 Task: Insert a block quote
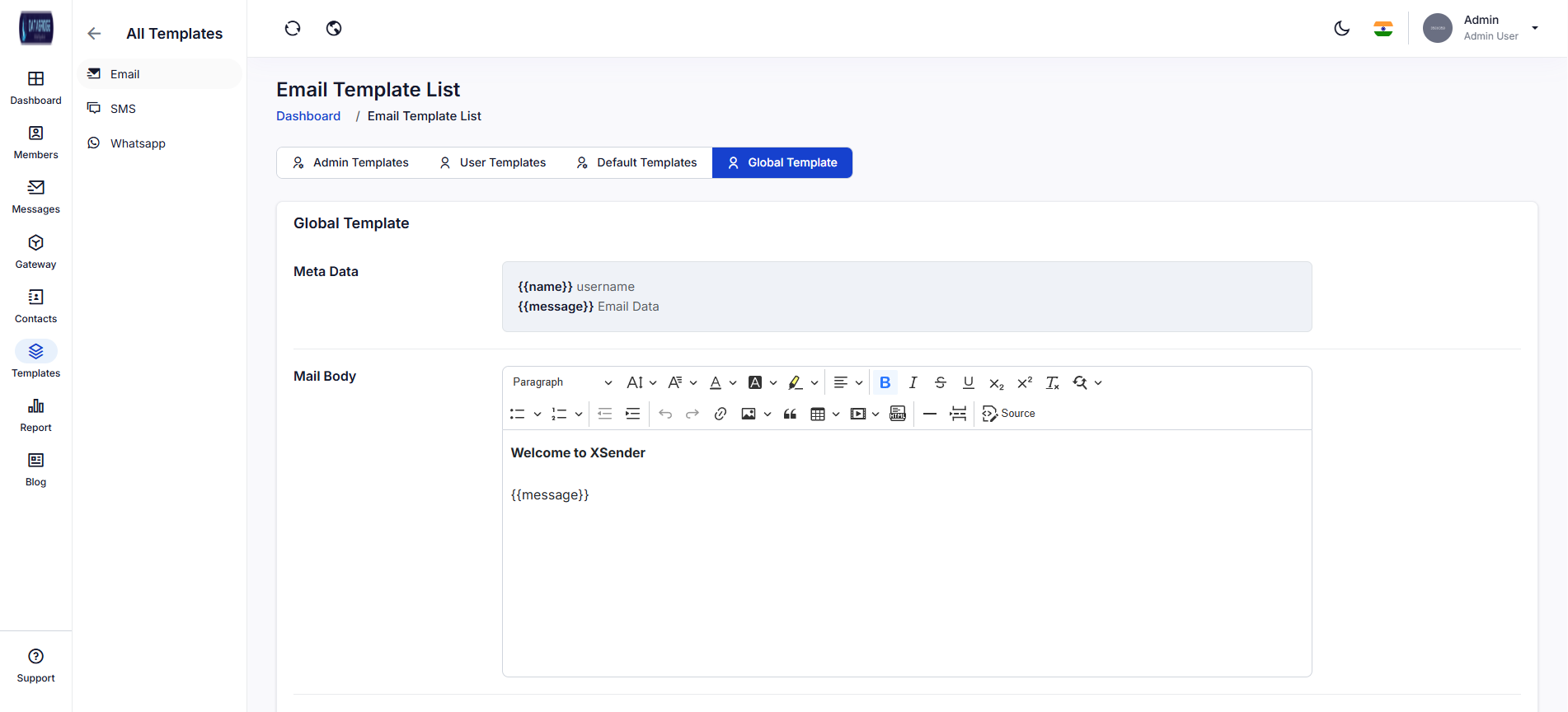click(x=790, y=414)
